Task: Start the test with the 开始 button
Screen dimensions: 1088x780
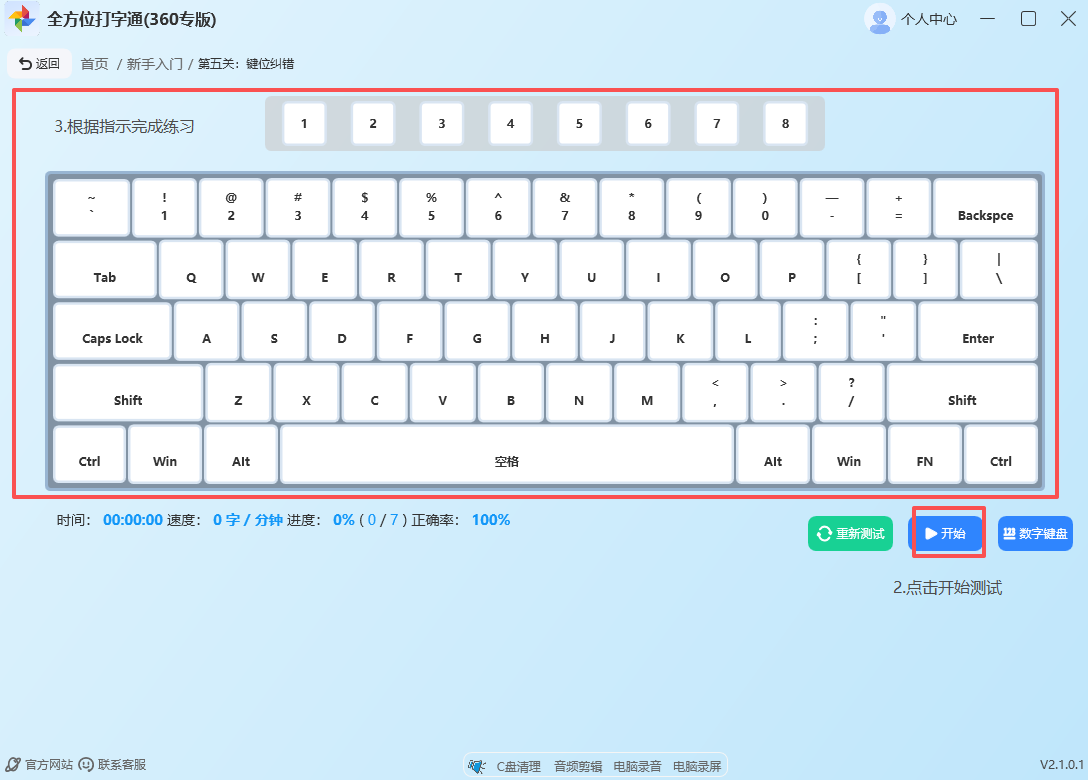Action: tap(945, 534)
